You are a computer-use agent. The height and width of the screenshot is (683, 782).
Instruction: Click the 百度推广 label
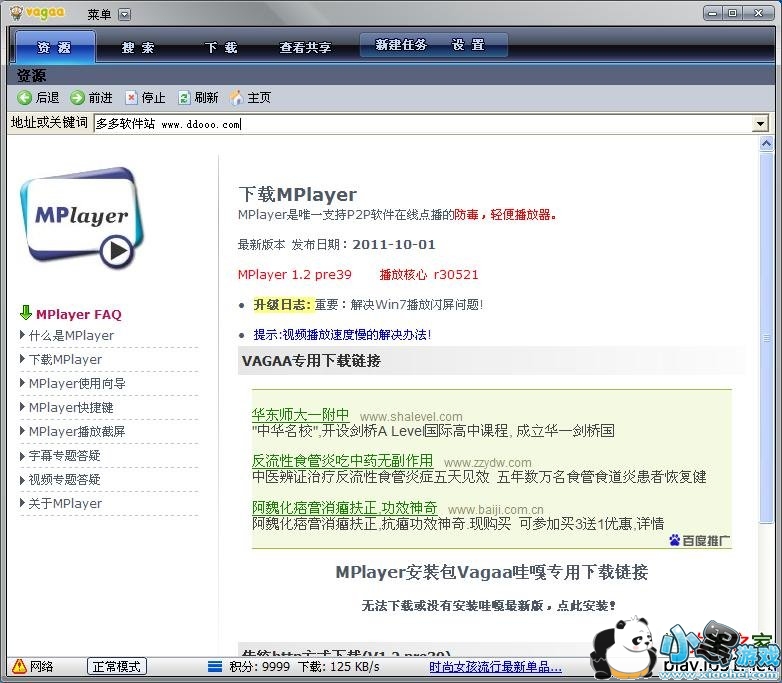[706, 540]
